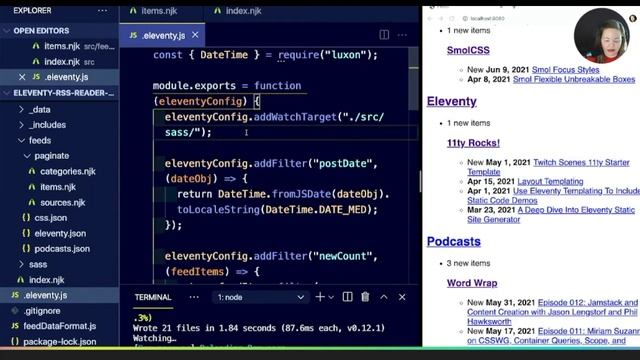Viewport: 640px width, 360px height.
Task: Open terminal panel overflow ellipsis
Action: pyautogui.click(x=194, y=297)
